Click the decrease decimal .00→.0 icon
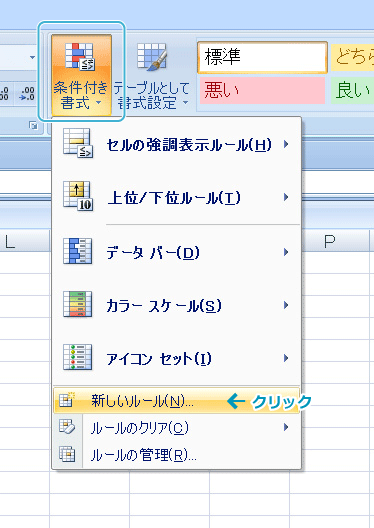The image size is (374, 528). pos(27,93)
